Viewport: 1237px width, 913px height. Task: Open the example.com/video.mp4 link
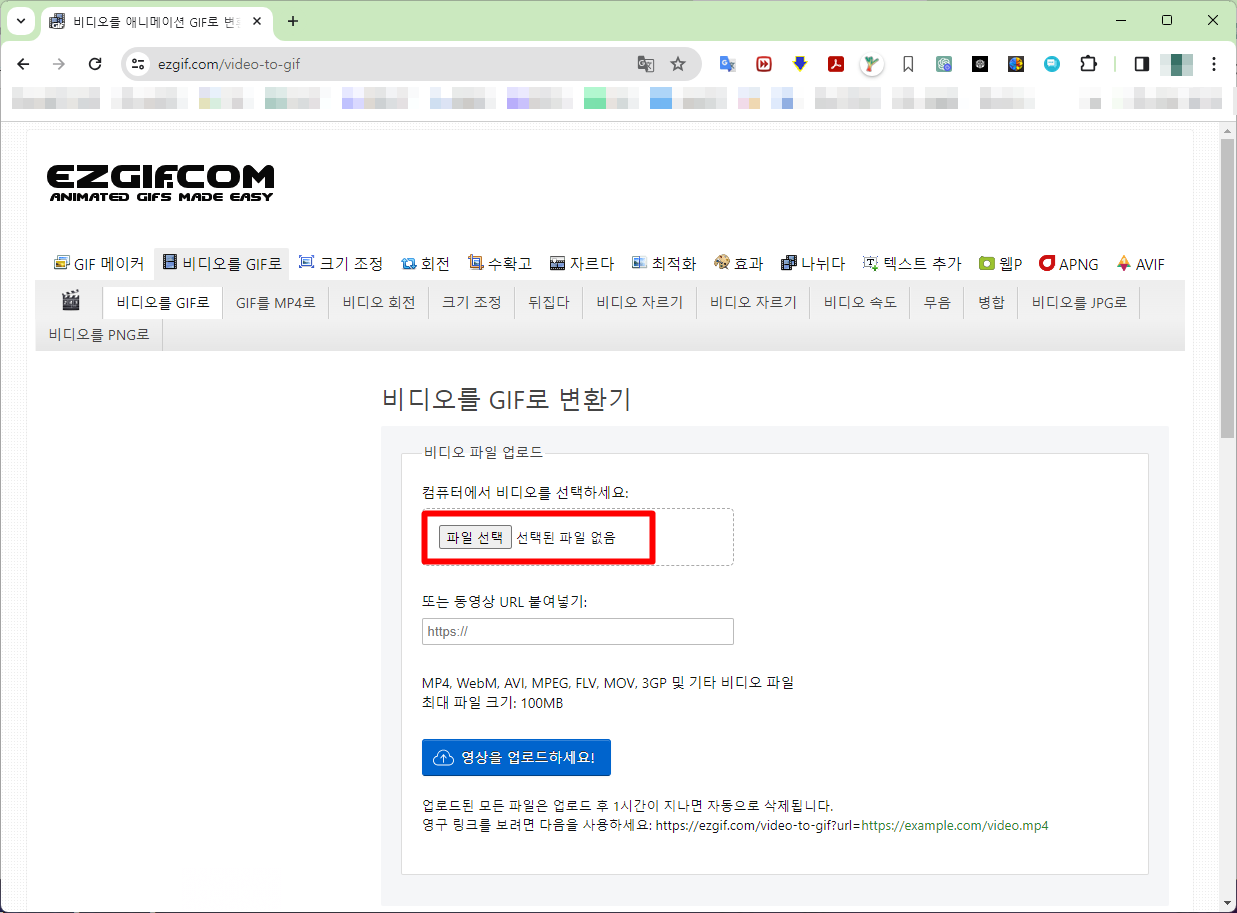(955, 826)
